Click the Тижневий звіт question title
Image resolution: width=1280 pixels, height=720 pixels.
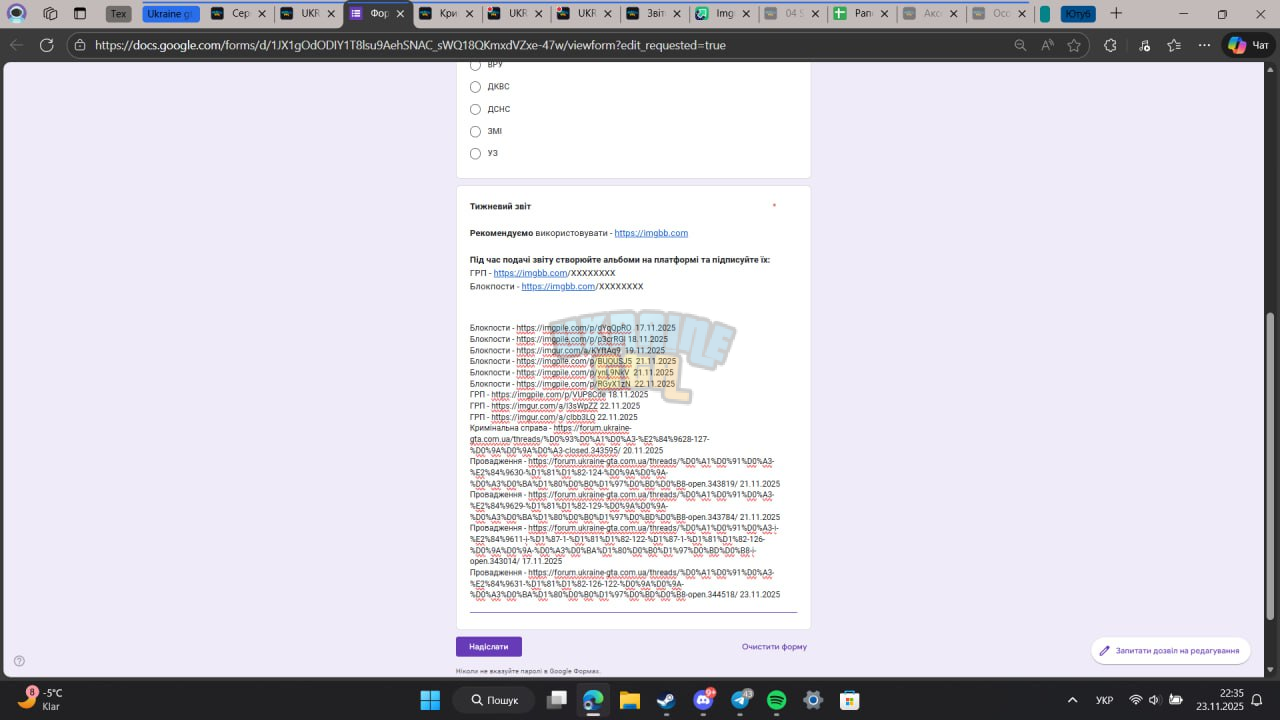click(x=500, y=206)
